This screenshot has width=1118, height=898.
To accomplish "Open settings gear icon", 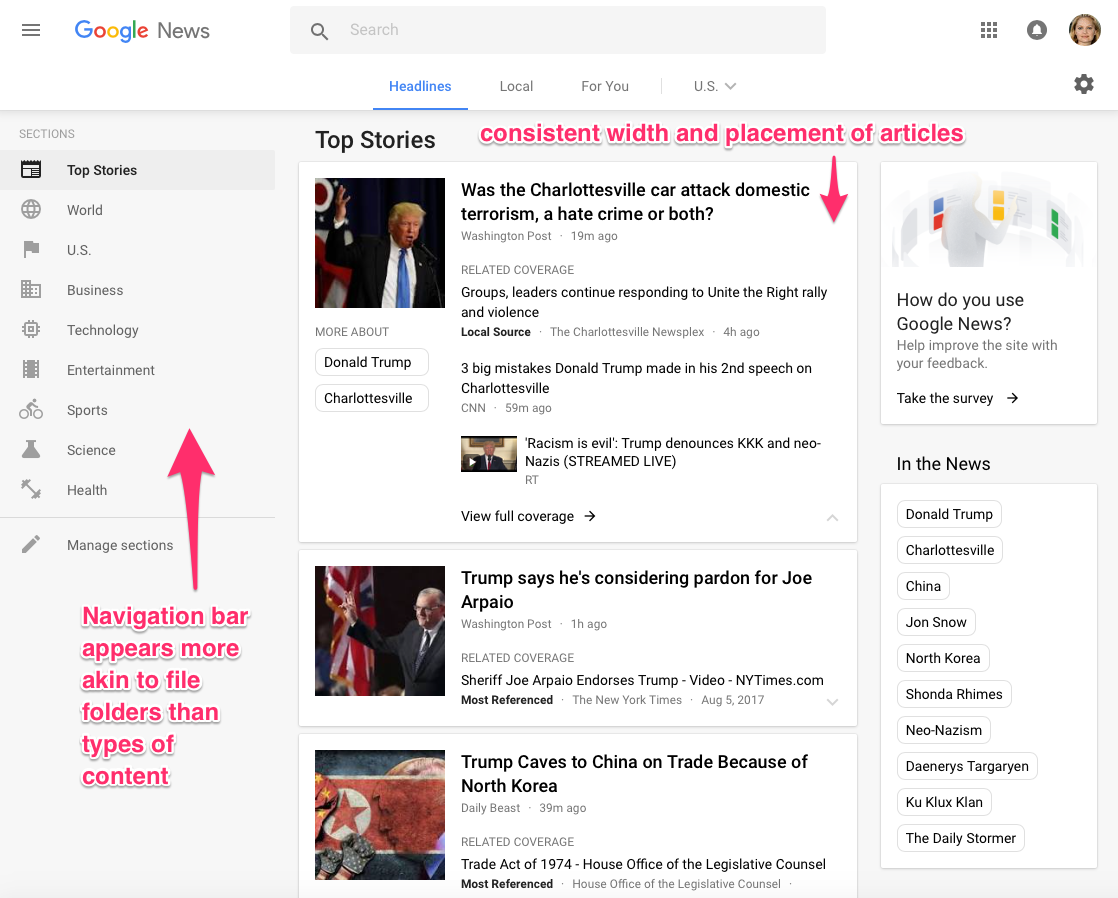I will coord(1084,84).
